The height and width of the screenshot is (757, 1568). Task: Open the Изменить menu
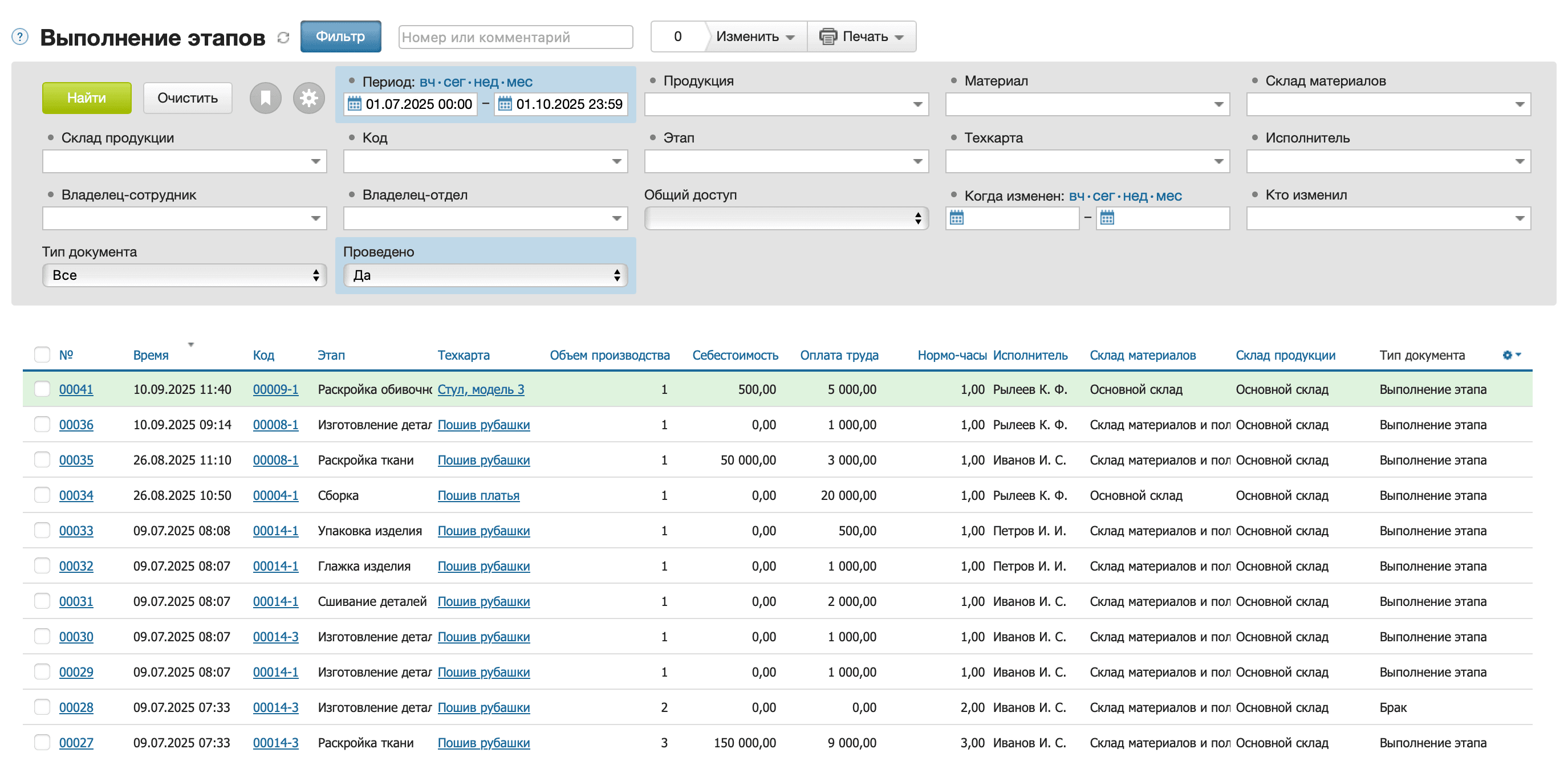(x=755, y=36)
